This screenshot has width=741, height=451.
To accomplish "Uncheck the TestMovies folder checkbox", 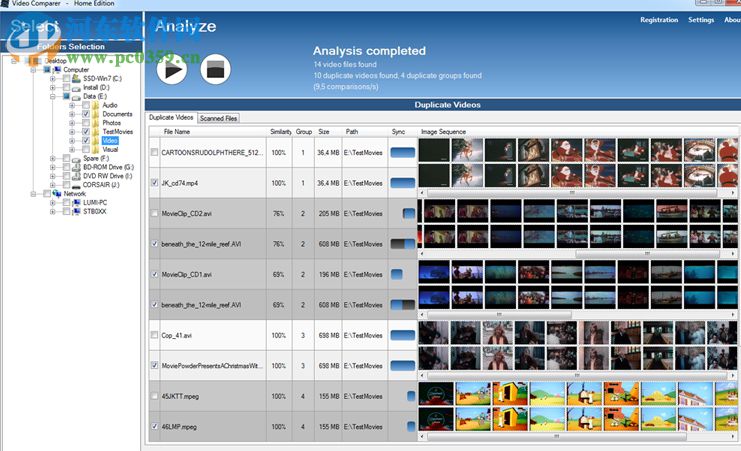I will 86,131.
